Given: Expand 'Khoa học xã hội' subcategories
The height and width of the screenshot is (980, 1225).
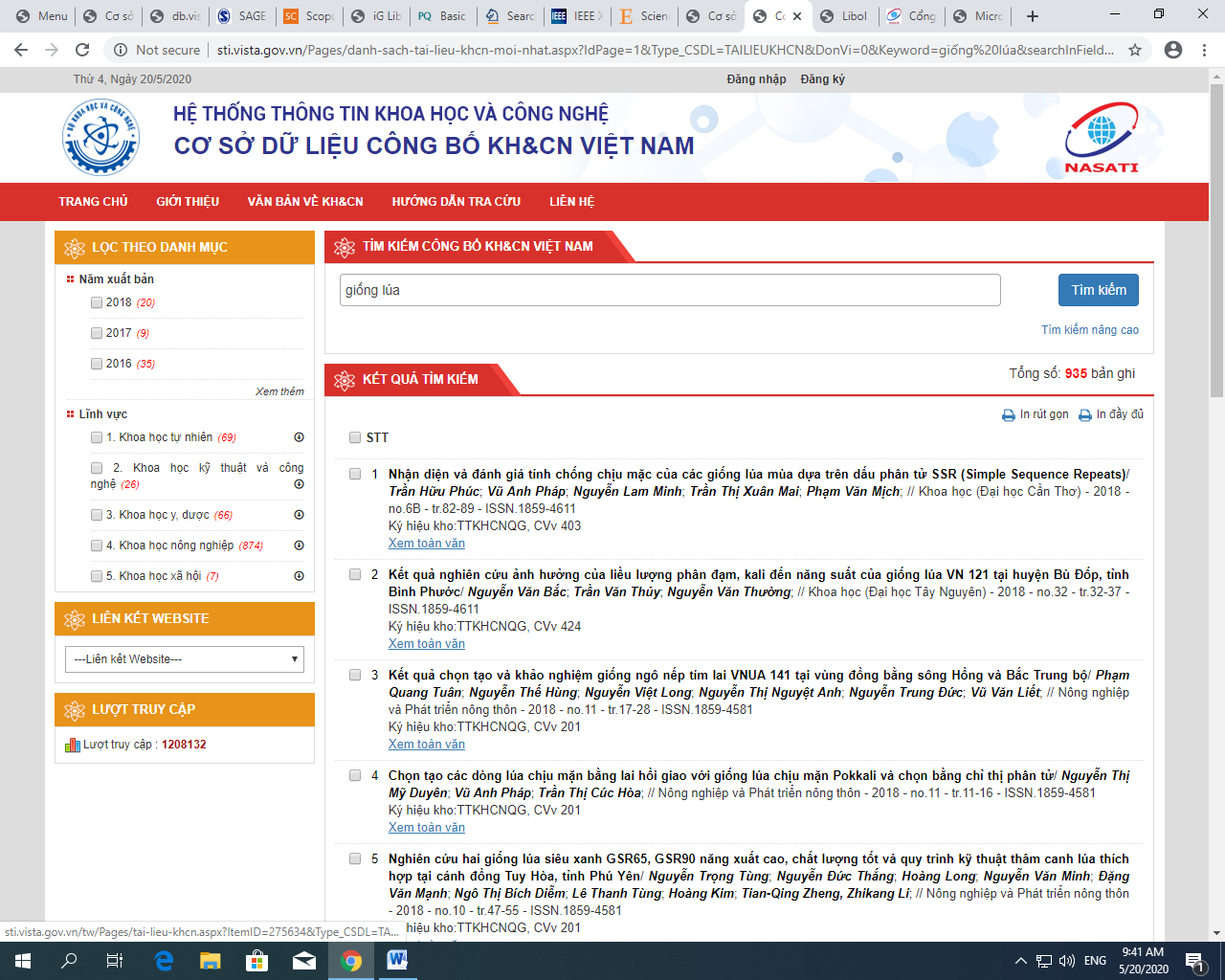Looking at the screenshot, I should coord(299,576).
